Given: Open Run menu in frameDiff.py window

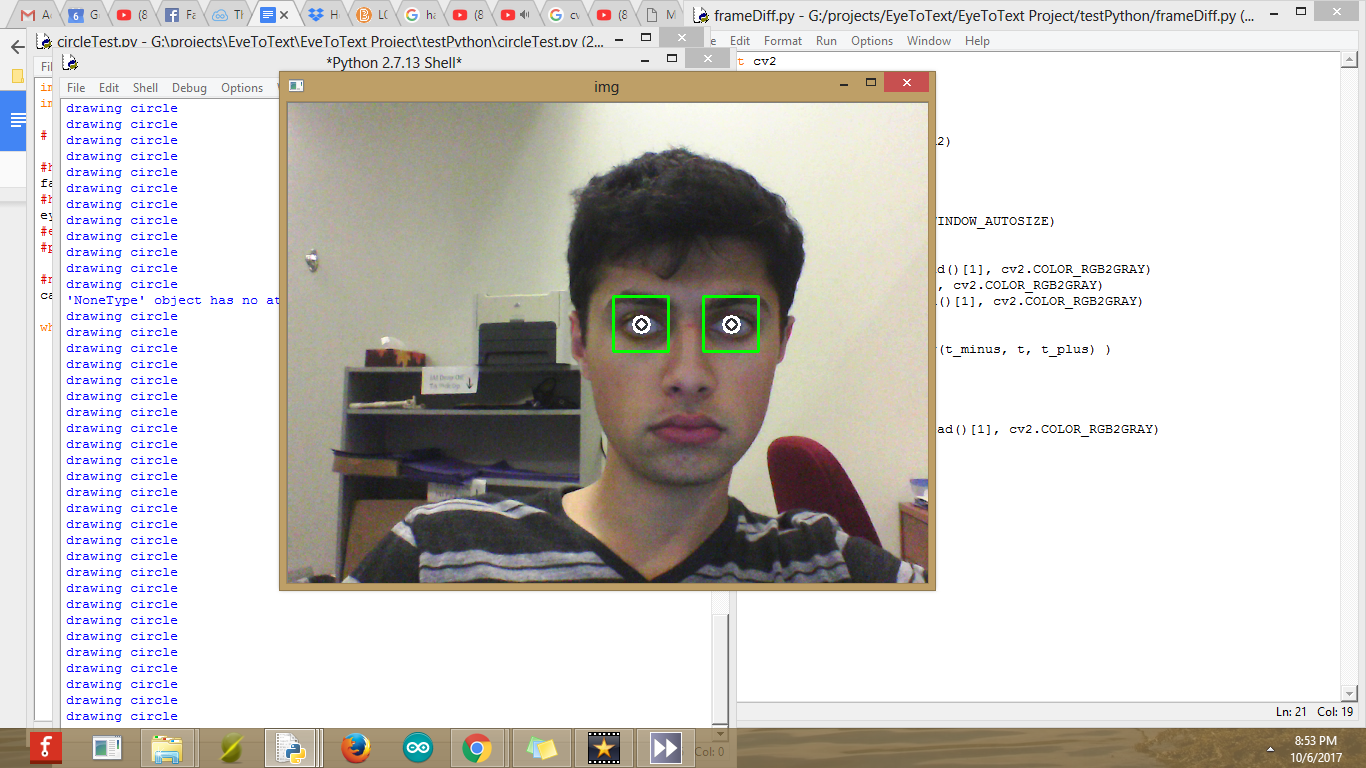Looking at the screenshot, I should pyautogui.click(x=826, y=41).
